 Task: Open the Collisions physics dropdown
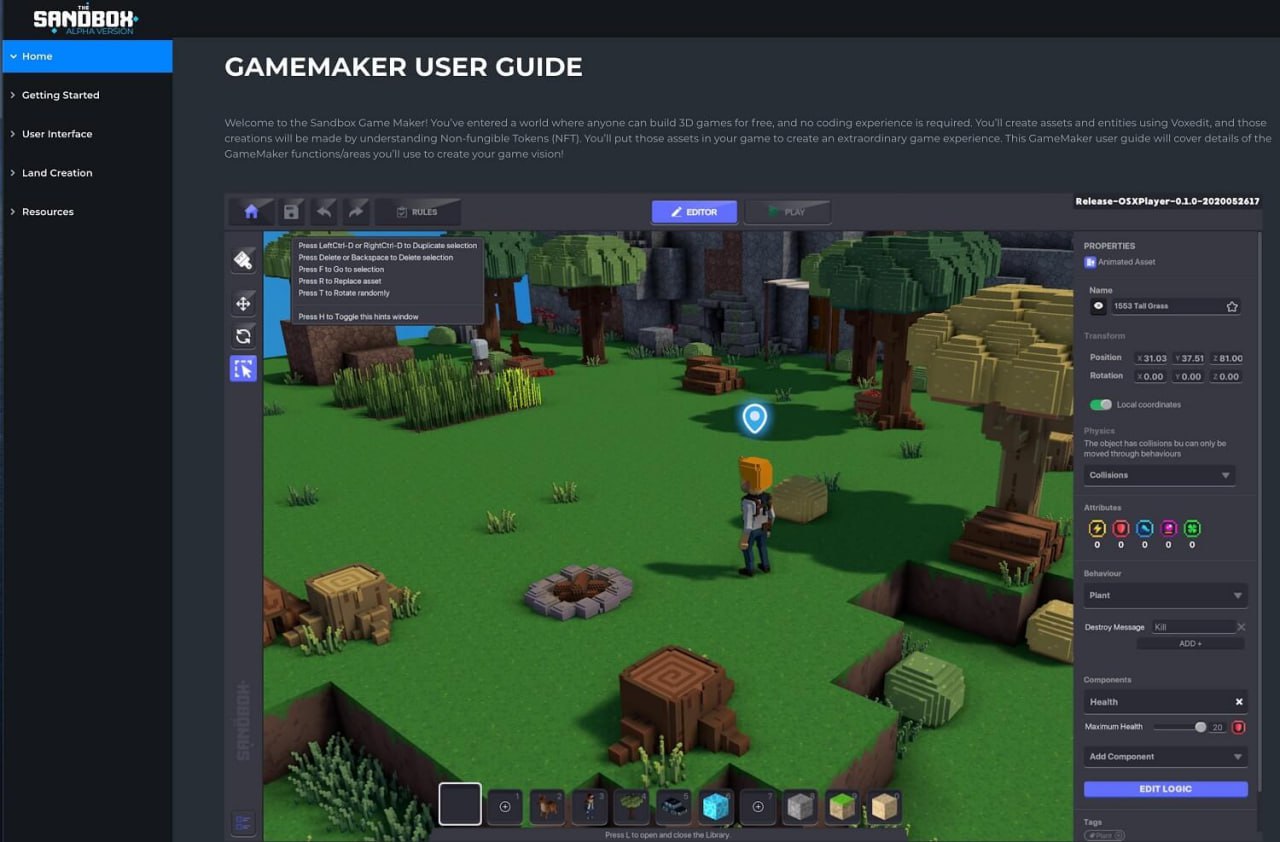(x=1159, y=475)
